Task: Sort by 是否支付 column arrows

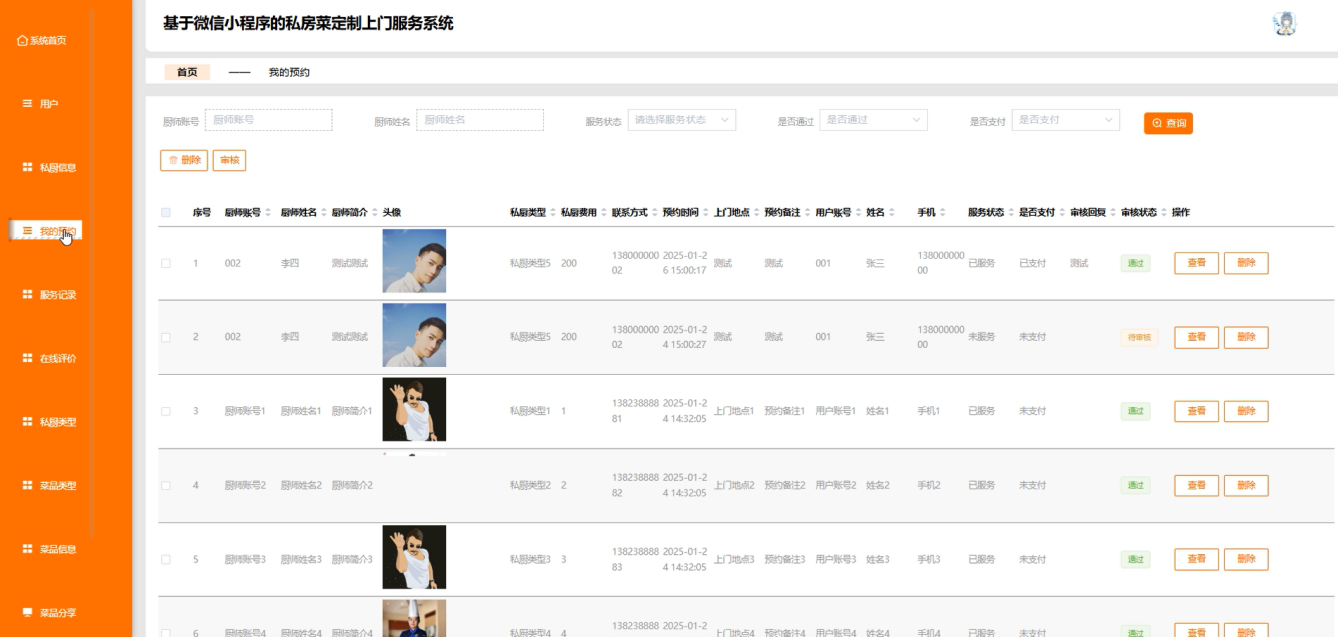Action: tap(1062, 212)
